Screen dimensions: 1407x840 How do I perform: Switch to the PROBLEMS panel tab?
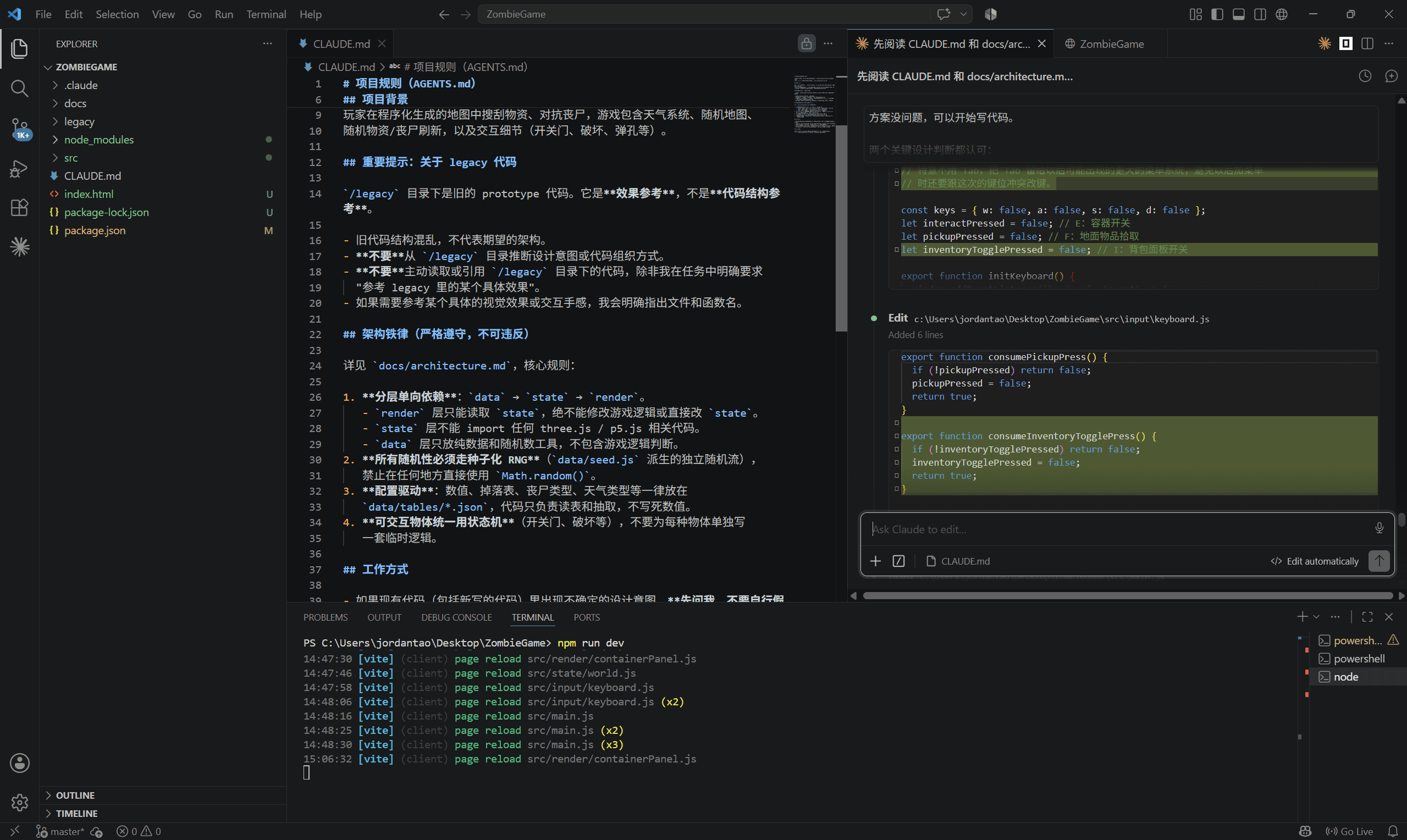(325, 617)
